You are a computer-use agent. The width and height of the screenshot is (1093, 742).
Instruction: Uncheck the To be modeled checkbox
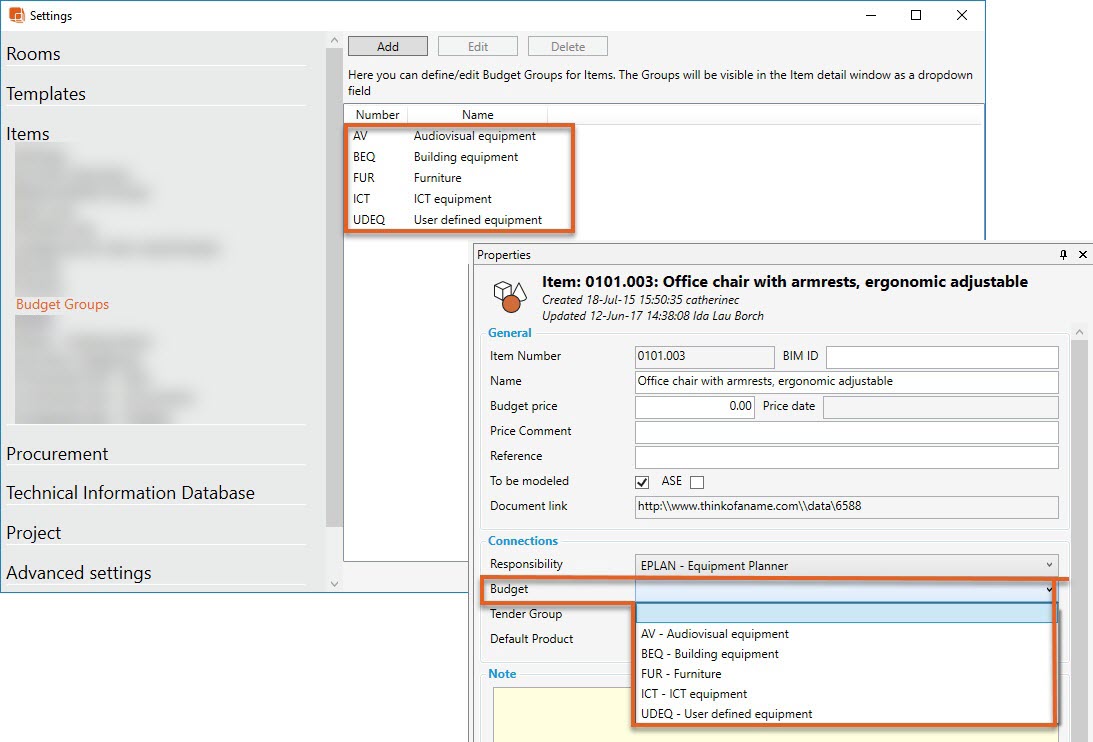pyautogui.click(x=642, y=482)
